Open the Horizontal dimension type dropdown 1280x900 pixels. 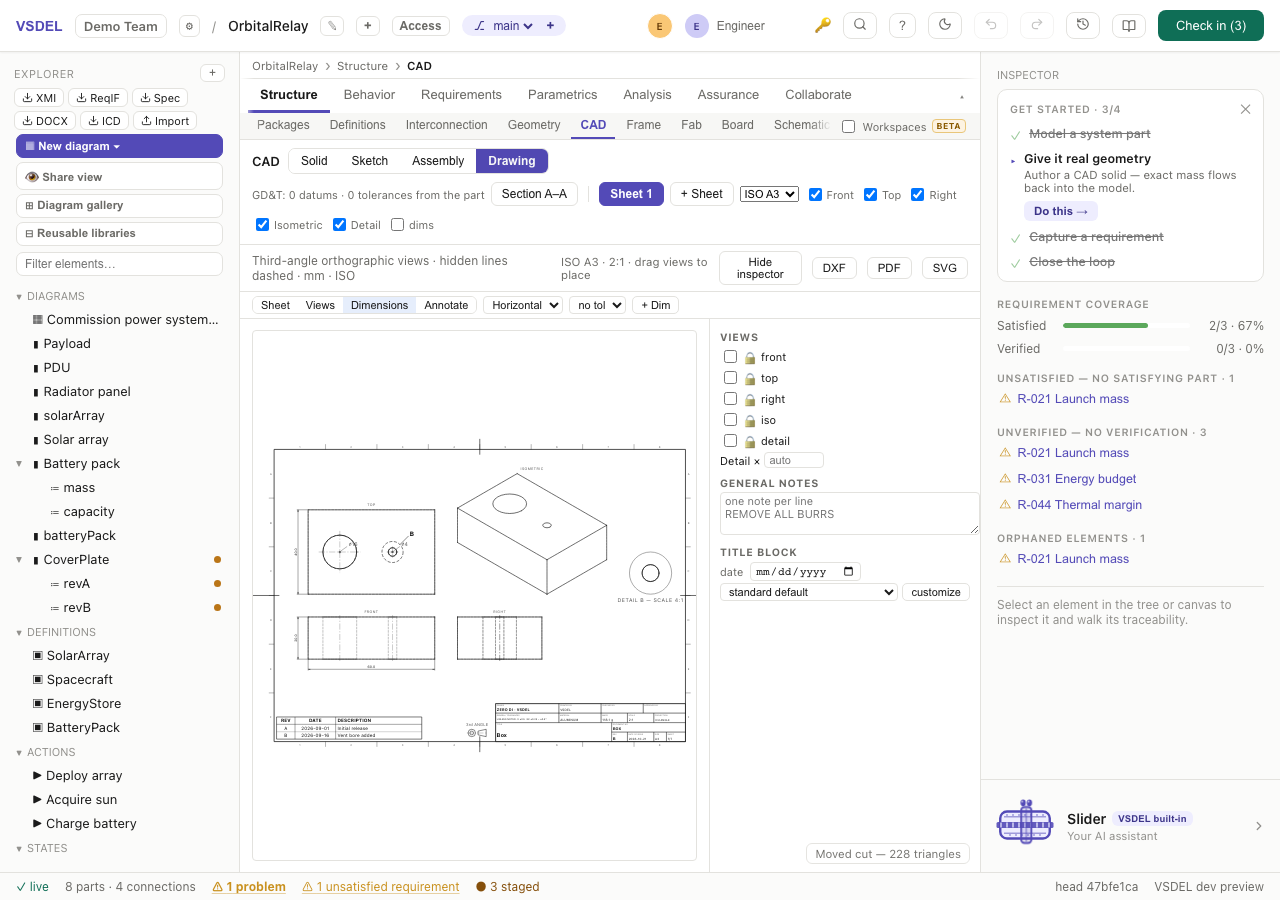(x=523, y=305)
